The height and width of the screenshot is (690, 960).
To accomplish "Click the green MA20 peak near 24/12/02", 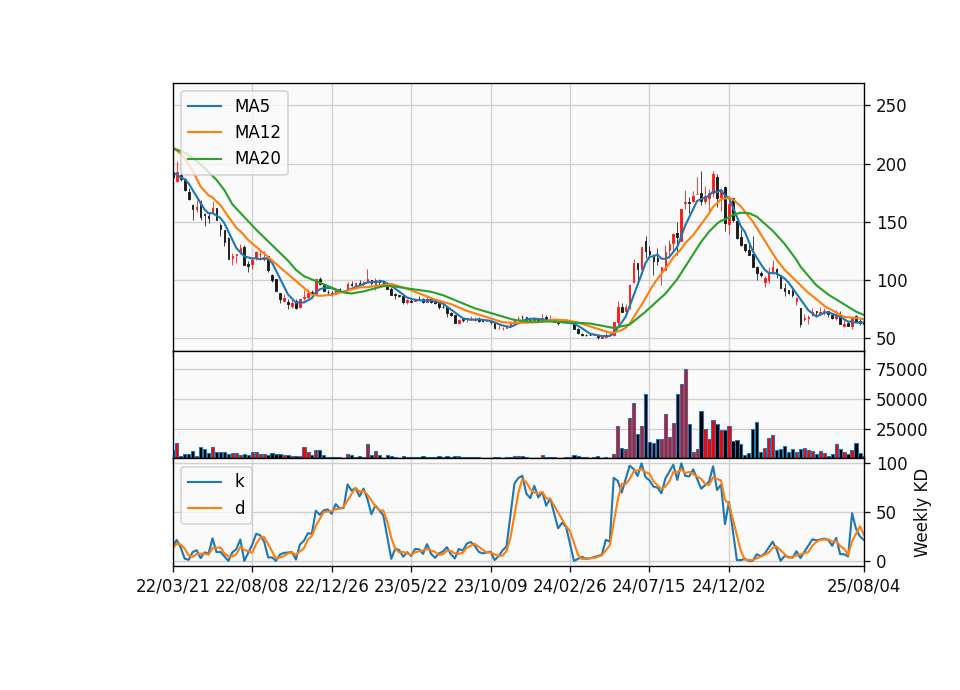I will (743, 213).
